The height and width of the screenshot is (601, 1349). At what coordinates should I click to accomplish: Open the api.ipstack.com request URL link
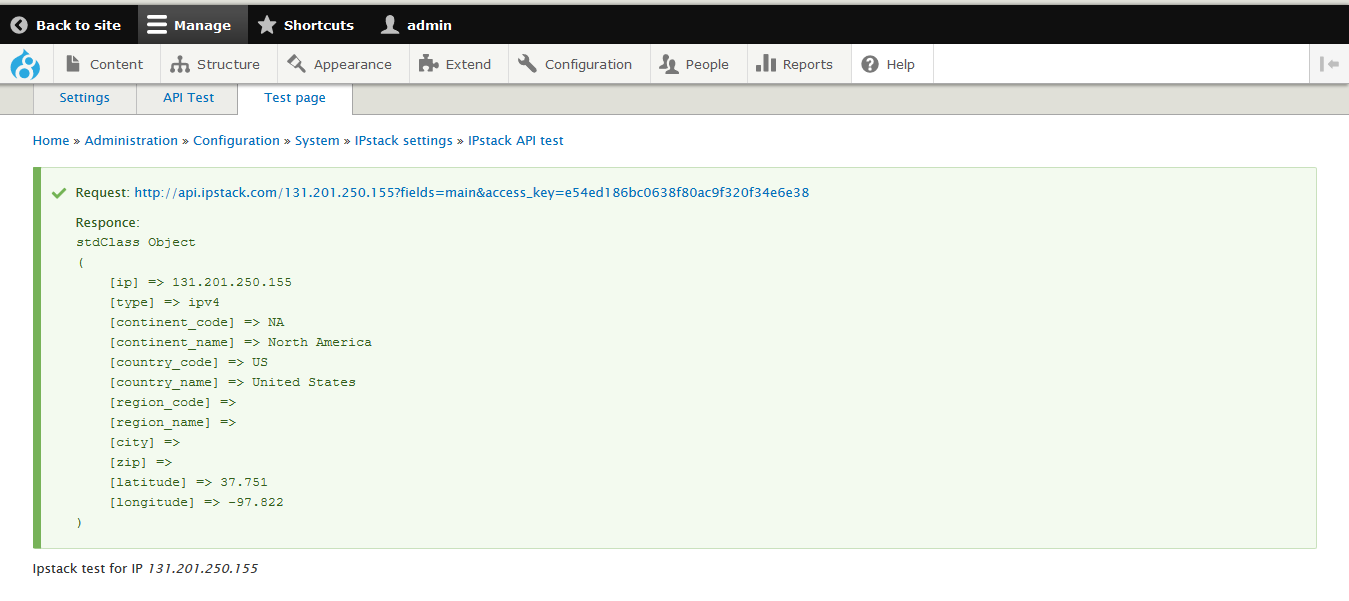click(x=472, y=193)
